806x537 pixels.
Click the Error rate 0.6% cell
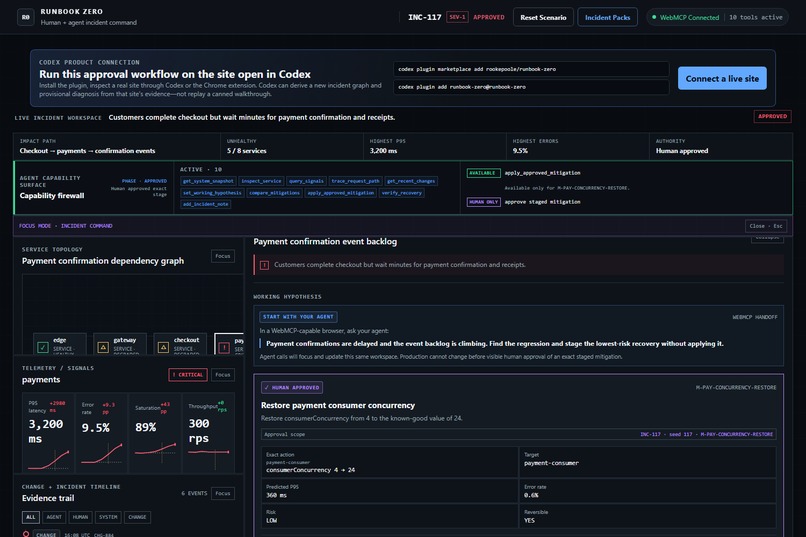tap(647, 491)
